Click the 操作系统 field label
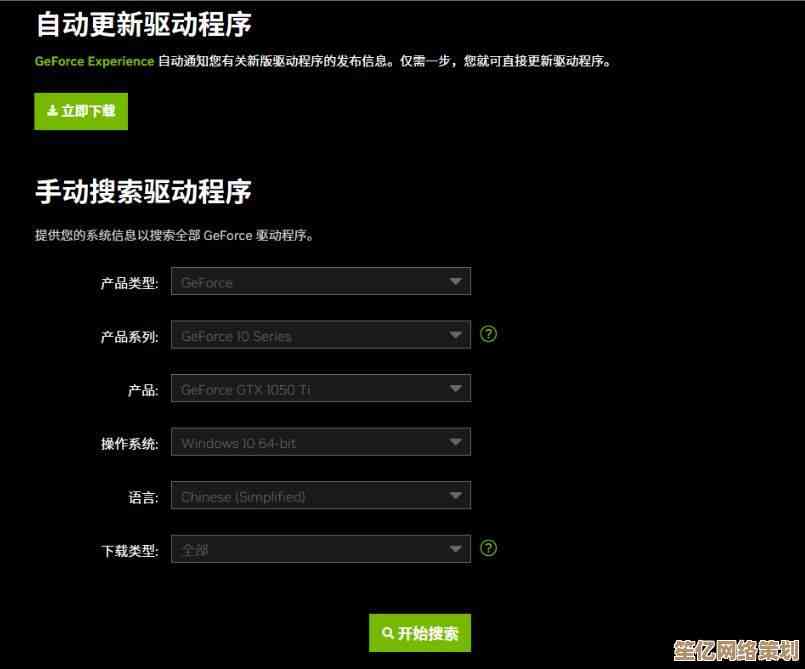This screenshot has width=805, height=669. coord(129,444)
